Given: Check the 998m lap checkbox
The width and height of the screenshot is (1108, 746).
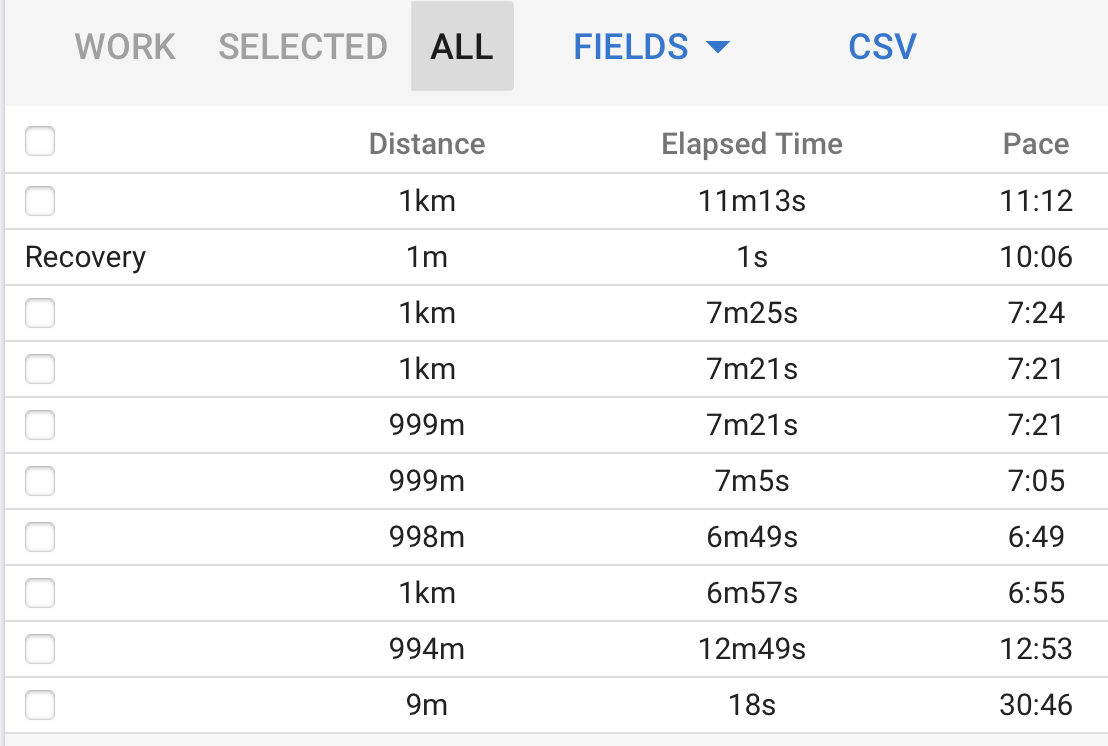Looking at the screenshot, I should 40,537.
